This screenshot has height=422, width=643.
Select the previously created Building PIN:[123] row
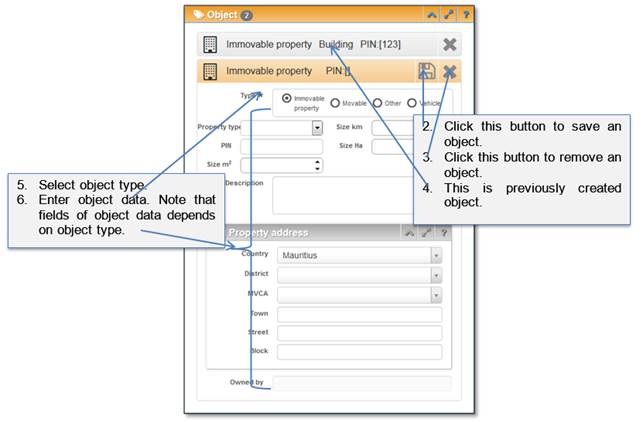click(x=320, y=45)
